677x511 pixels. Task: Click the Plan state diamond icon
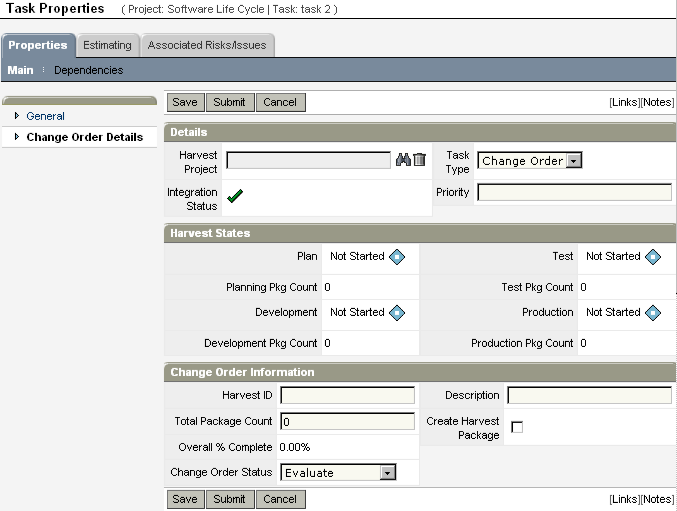coord(397,257)
